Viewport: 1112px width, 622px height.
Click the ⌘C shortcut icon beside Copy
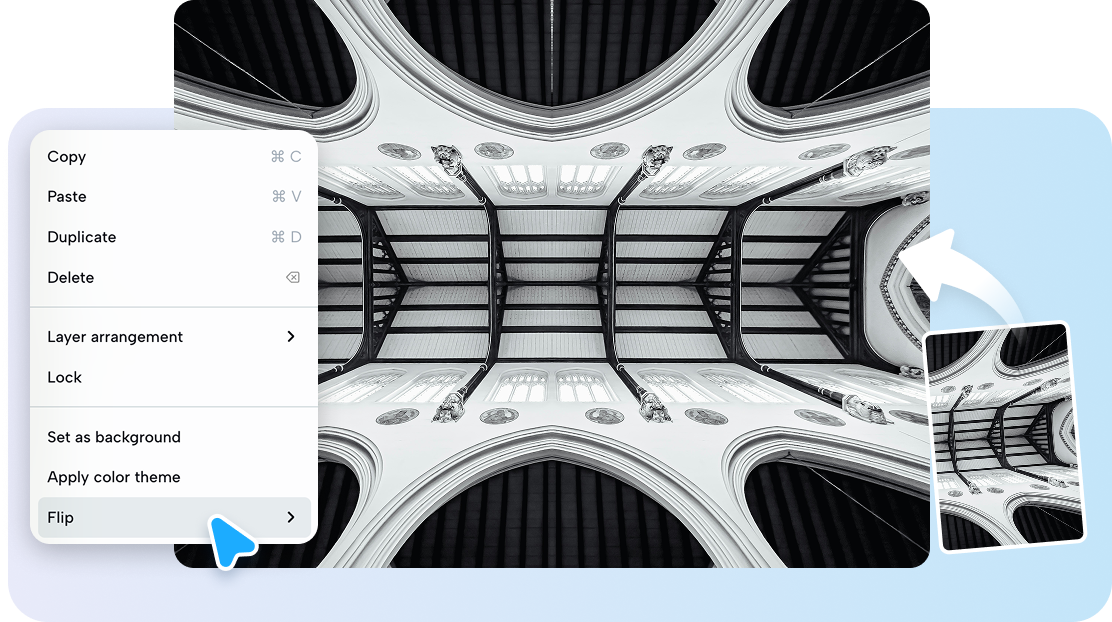click(x=287, y=156)
